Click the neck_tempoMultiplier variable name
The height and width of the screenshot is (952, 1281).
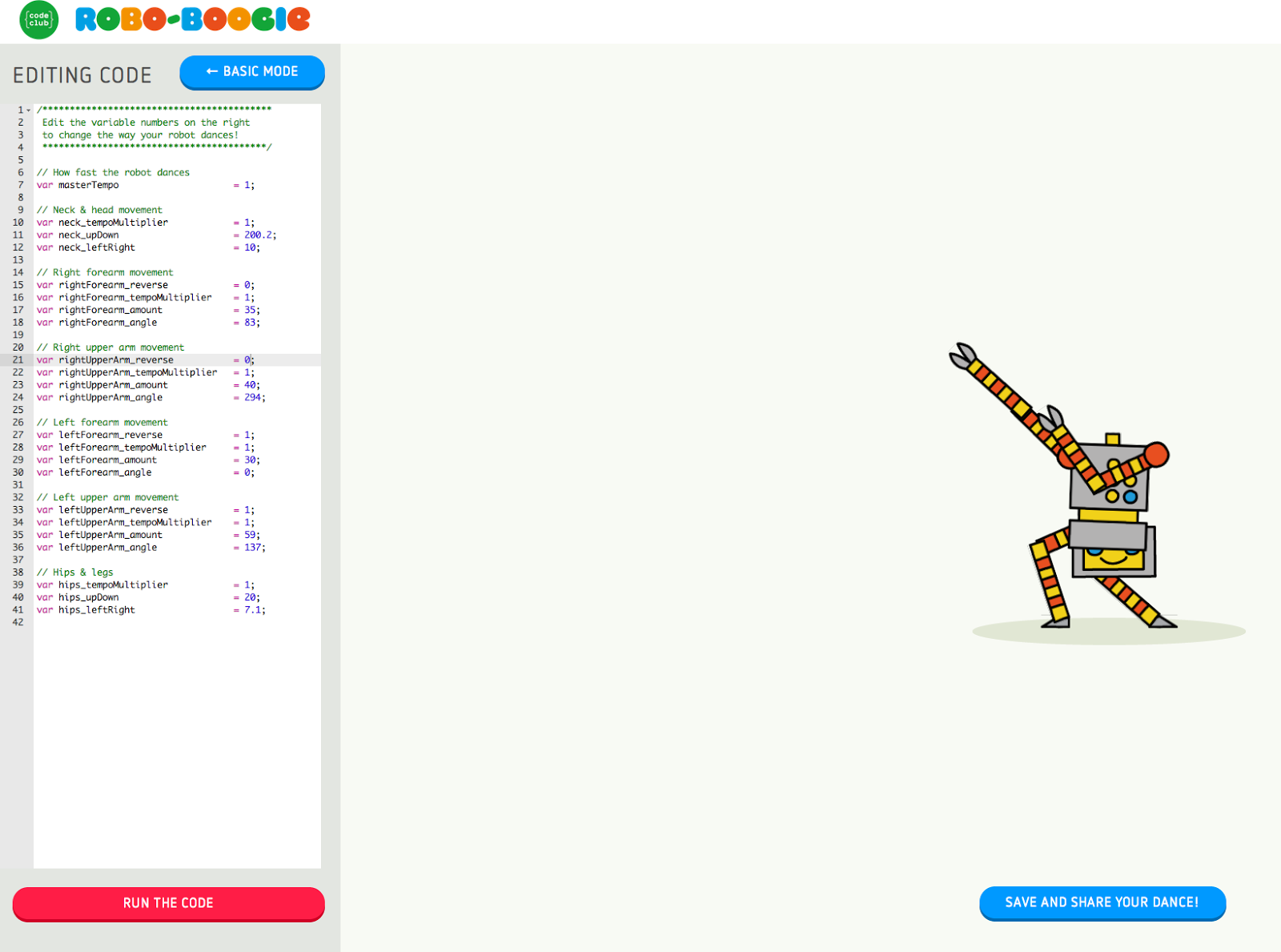113,223
